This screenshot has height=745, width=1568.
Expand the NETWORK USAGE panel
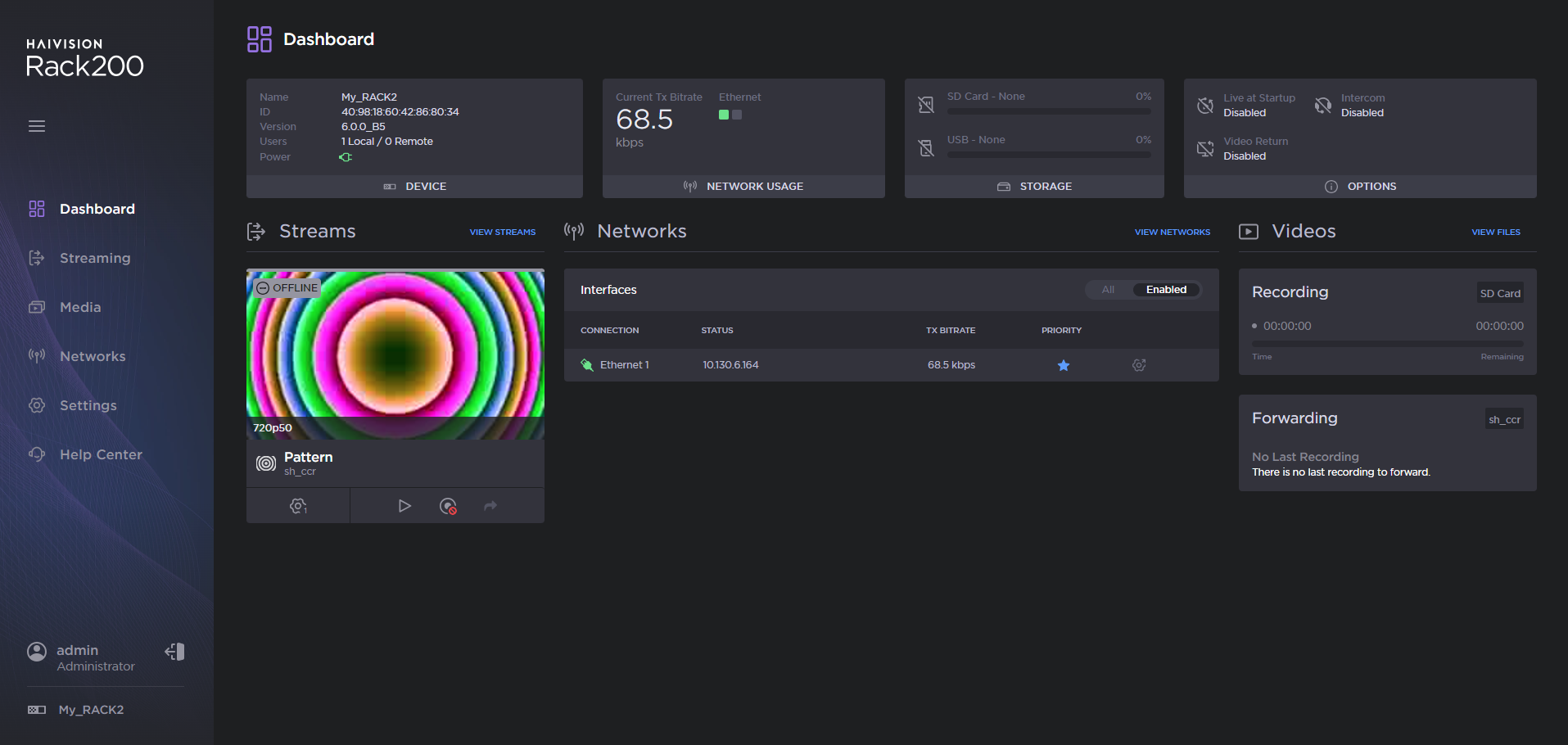coord(743,187)
